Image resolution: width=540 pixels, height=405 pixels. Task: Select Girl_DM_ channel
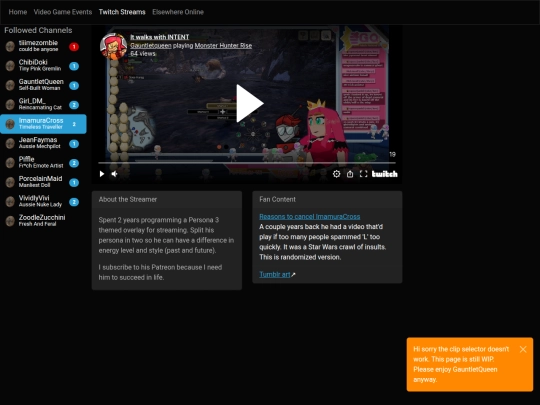click(x=43, y=104)
